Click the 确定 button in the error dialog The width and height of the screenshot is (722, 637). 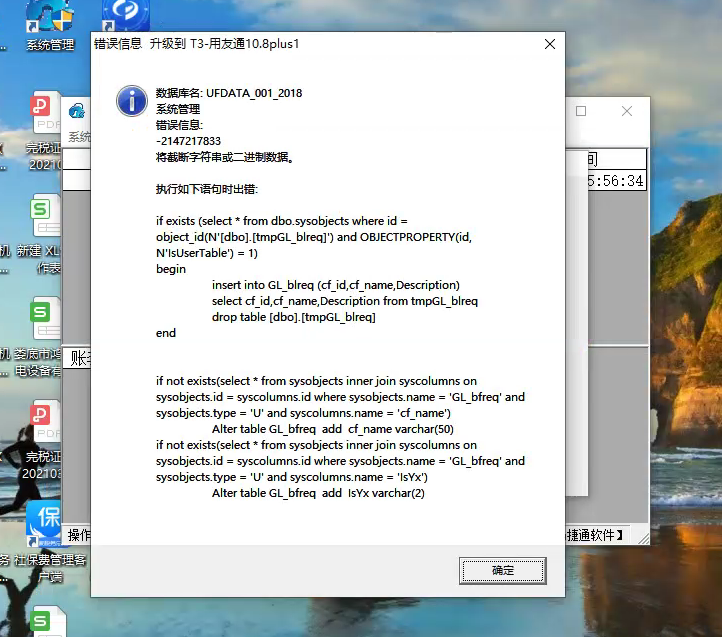(x=502, y=571)
